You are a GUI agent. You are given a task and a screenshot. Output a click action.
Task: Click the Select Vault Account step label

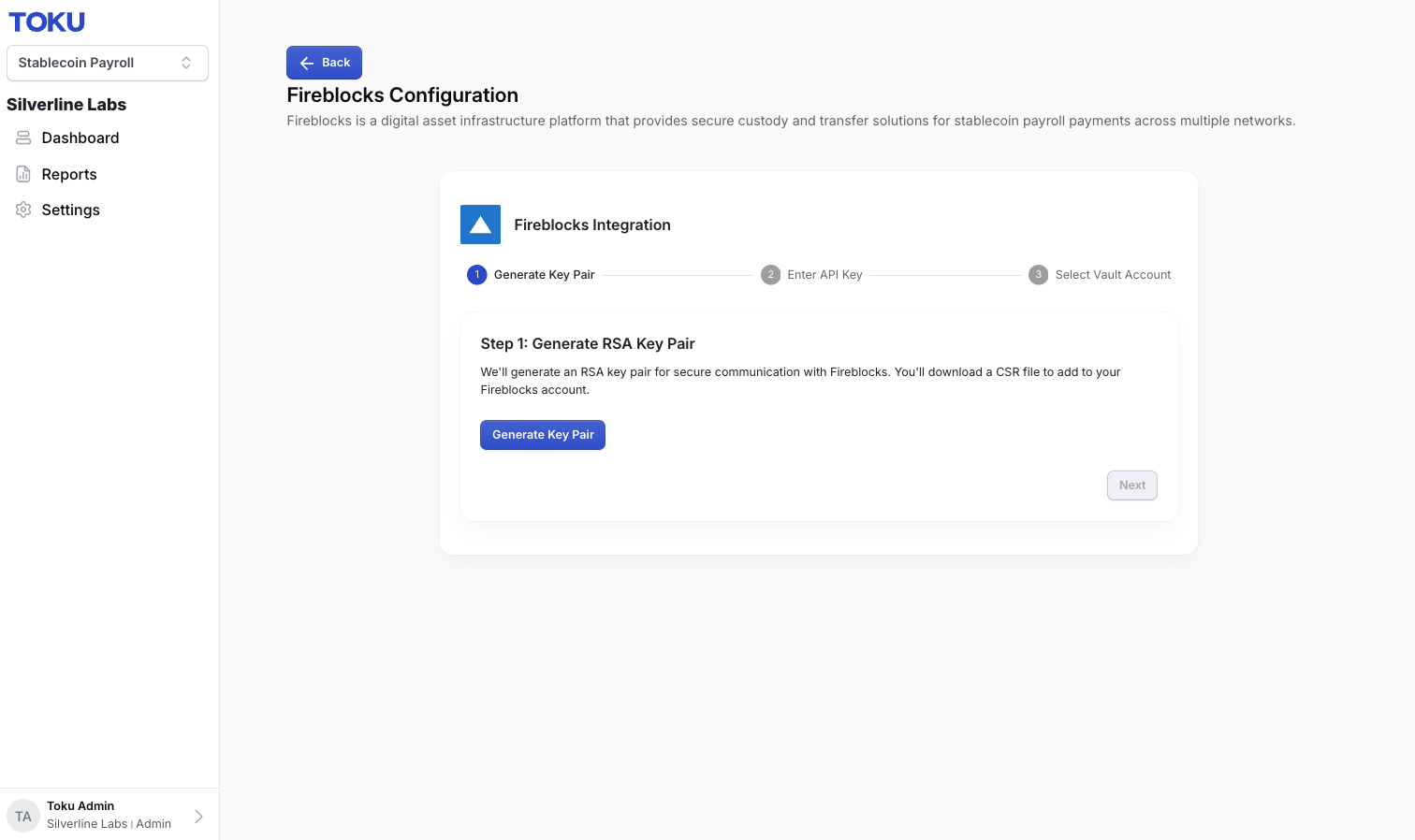[x=1113, y=275]
